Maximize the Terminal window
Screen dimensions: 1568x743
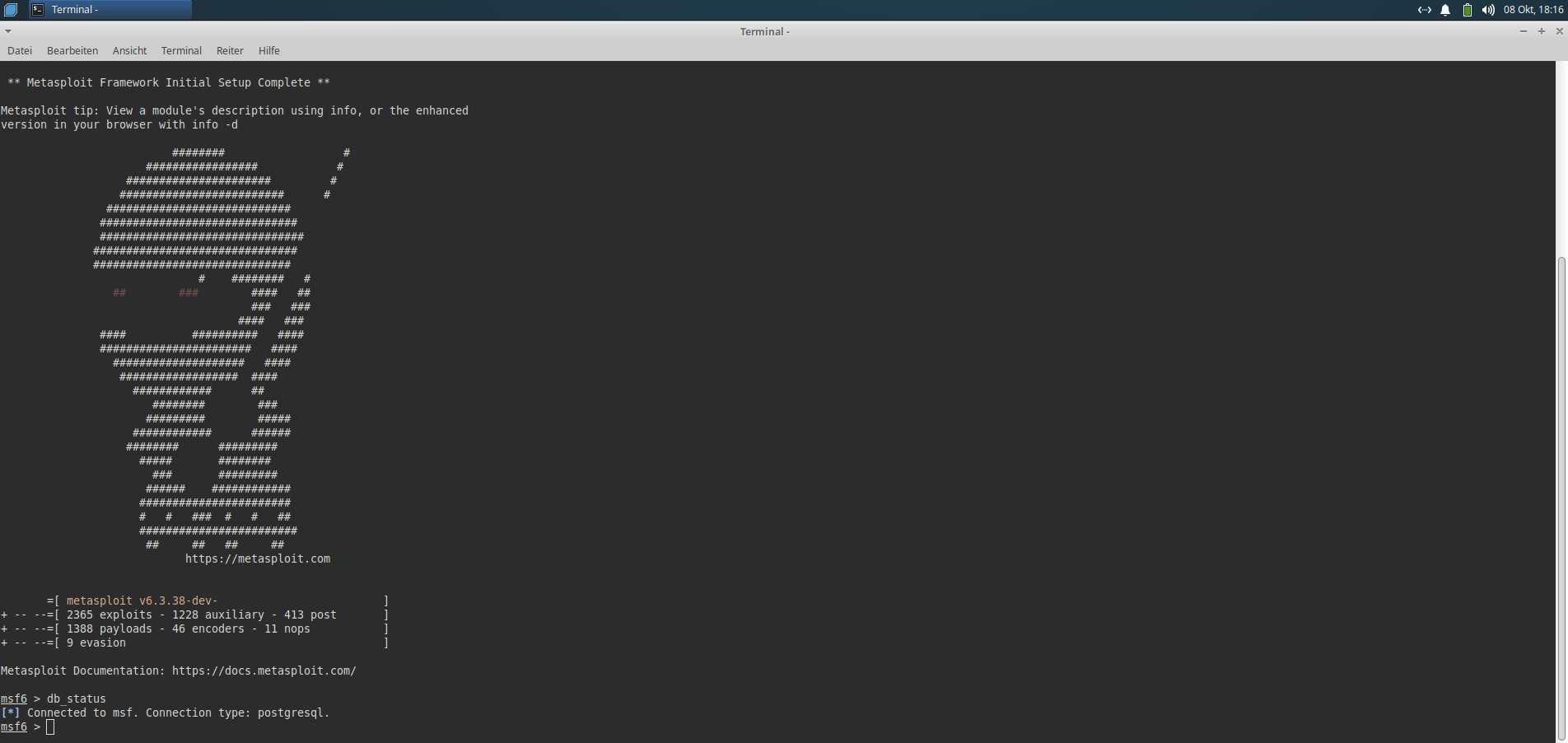tap(1541, 31)
